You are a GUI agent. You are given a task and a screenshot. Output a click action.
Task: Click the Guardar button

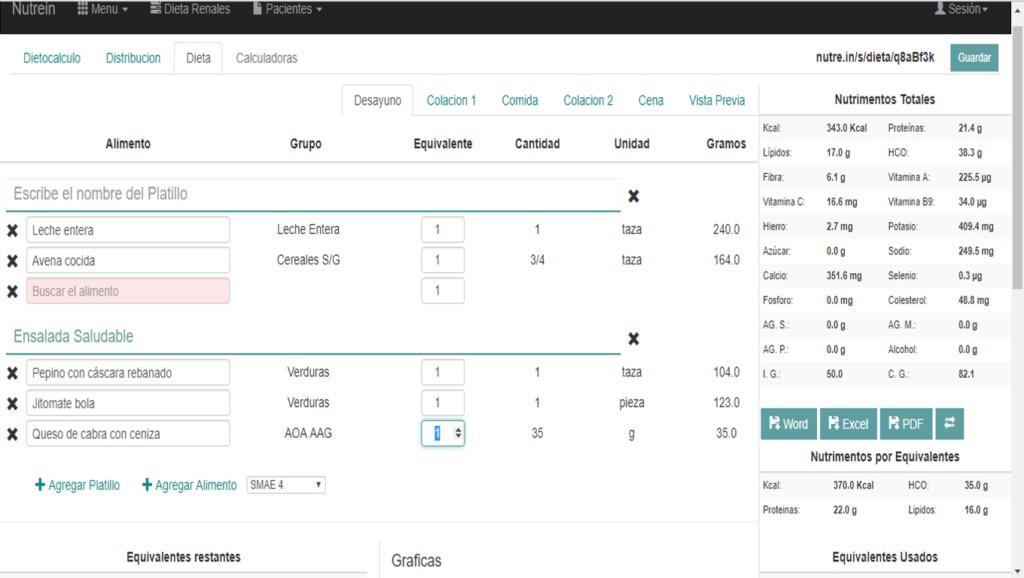[x=974, y=58]
